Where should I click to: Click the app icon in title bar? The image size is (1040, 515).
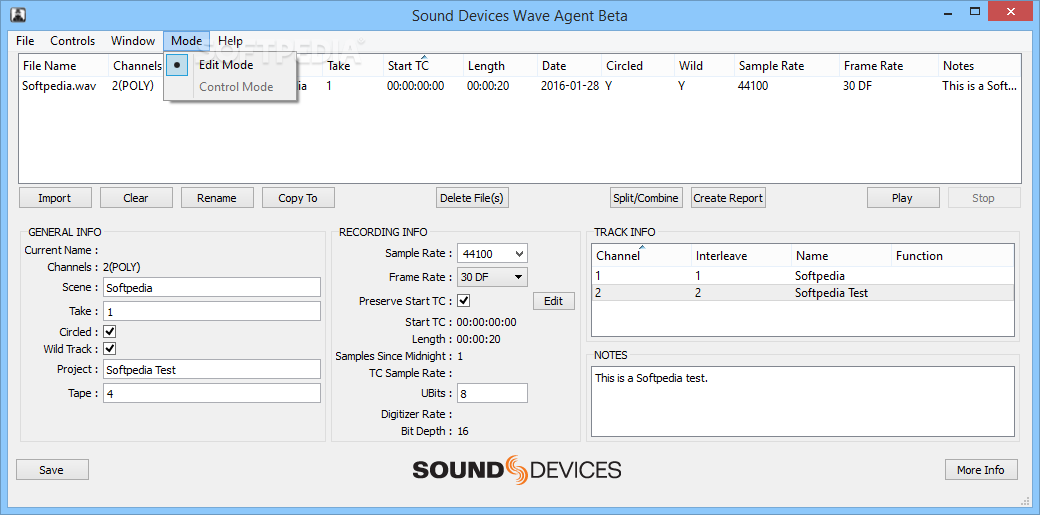click(x=18, y=14)
